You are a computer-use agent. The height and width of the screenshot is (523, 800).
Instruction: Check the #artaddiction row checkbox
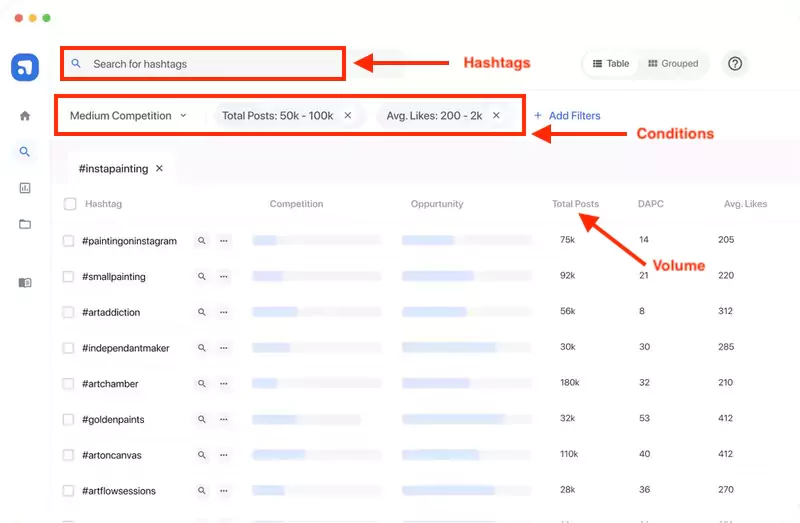(68, 312)
